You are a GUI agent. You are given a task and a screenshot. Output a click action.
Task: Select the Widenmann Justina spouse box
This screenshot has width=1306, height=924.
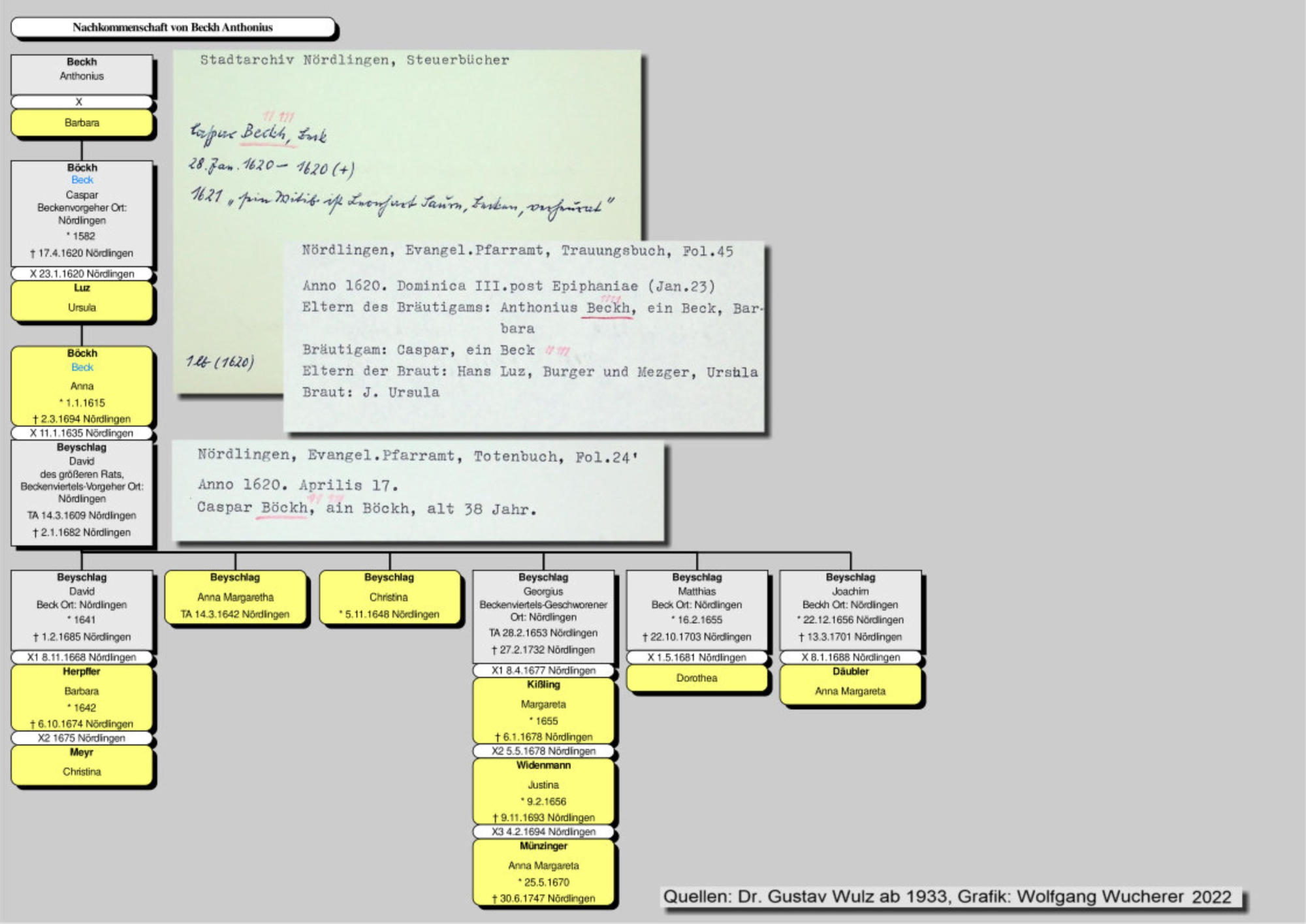coord(543,791)
